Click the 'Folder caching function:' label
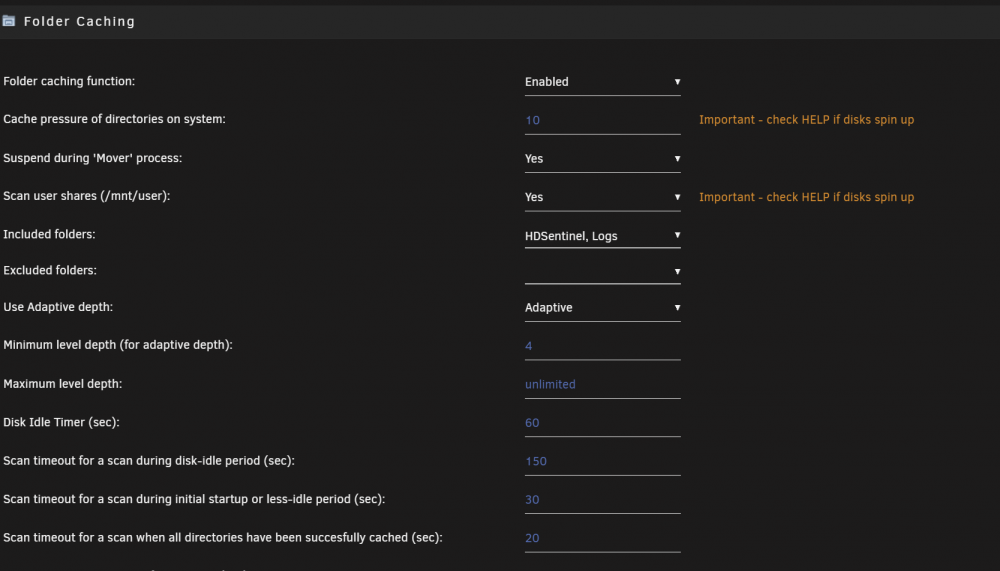Image resolution: width=1000 pixels, height=571 pixels. (x=69, y=82)
